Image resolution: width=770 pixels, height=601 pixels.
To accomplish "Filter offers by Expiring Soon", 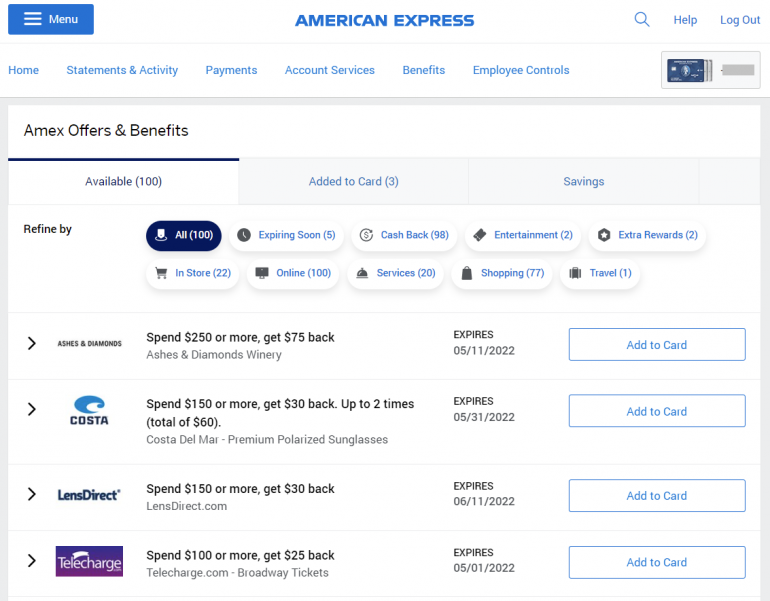I will [x=286, y=235].
